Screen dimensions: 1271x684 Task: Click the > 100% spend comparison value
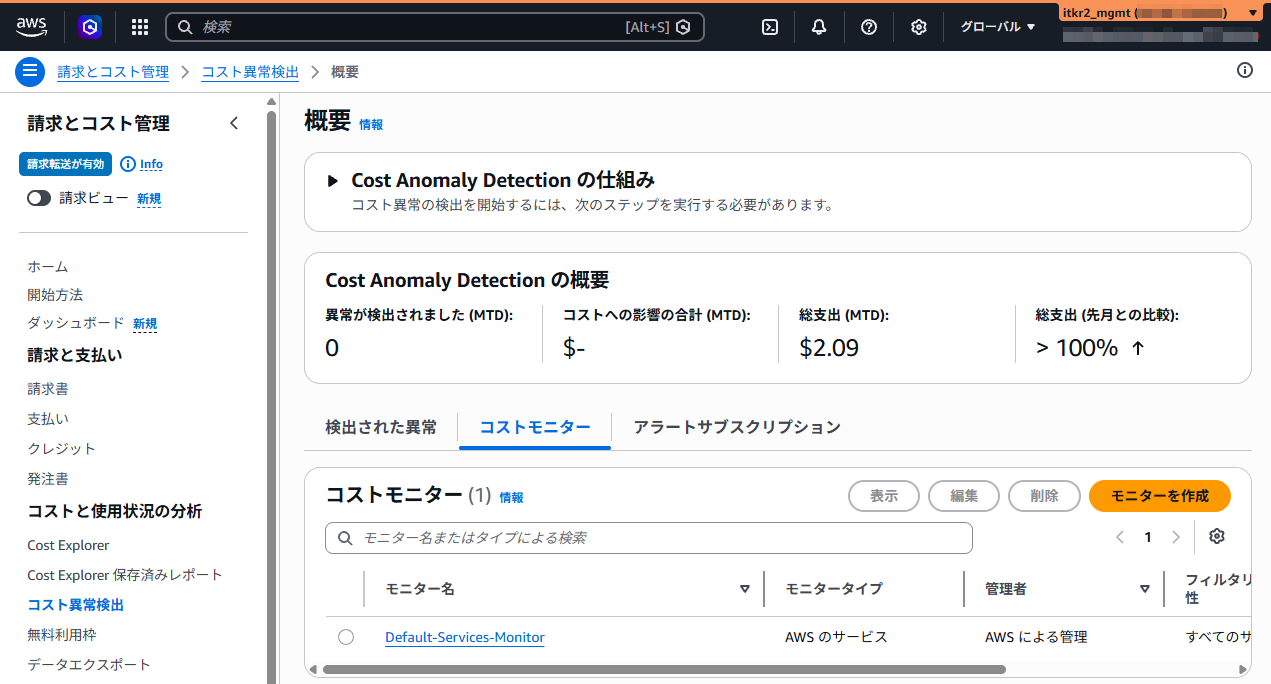point(1090,348)
